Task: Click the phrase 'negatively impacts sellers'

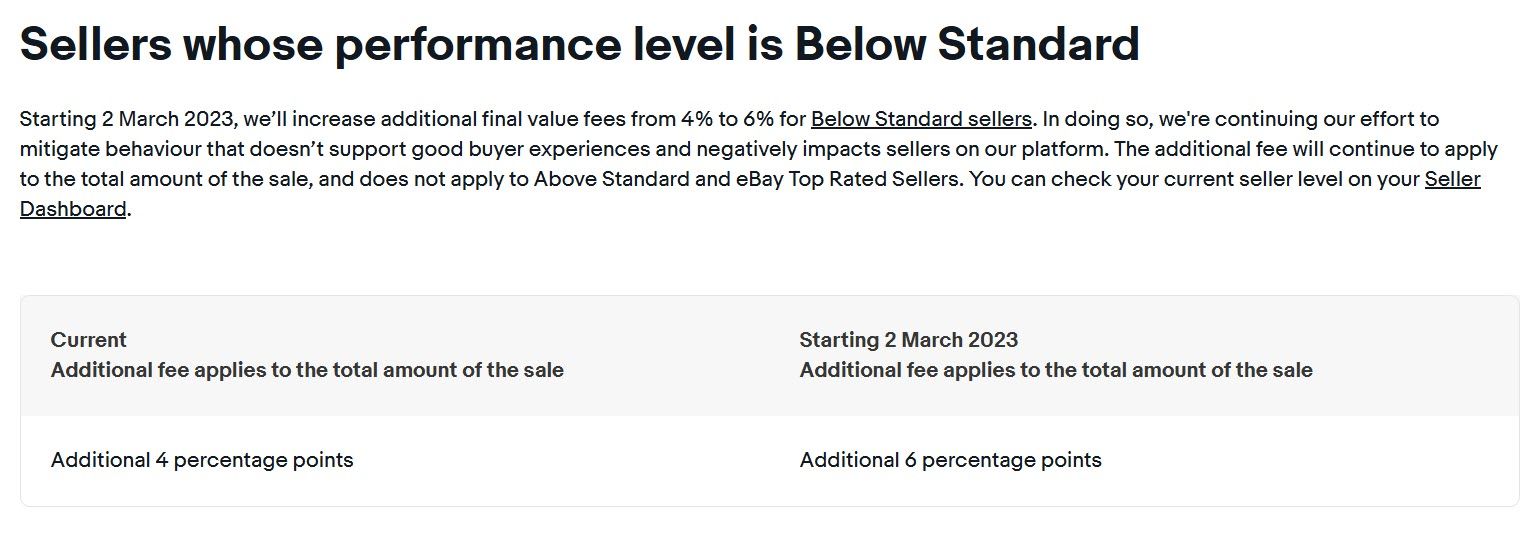Action: coord(796,150)
